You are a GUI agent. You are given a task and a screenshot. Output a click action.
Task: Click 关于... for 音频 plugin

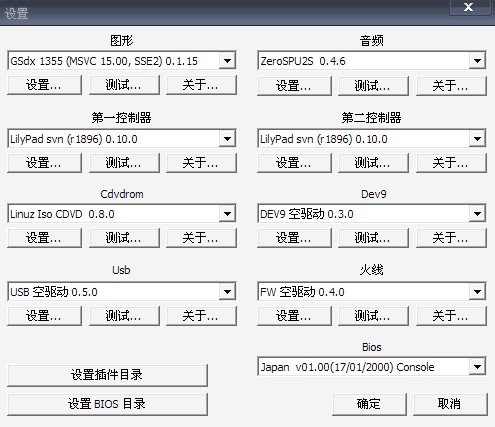click(x=451, y=86)
